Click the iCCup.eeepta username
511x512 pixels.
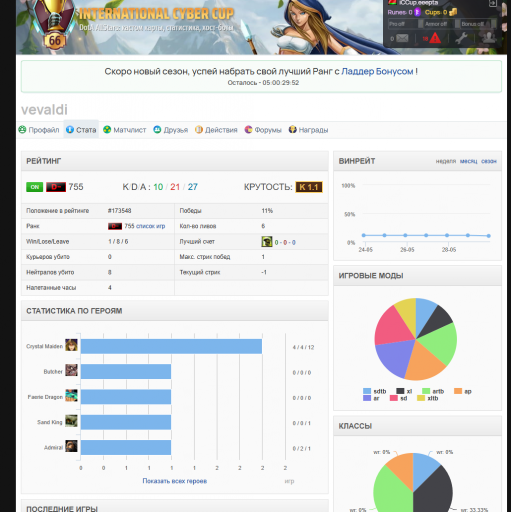pos(419,3)
